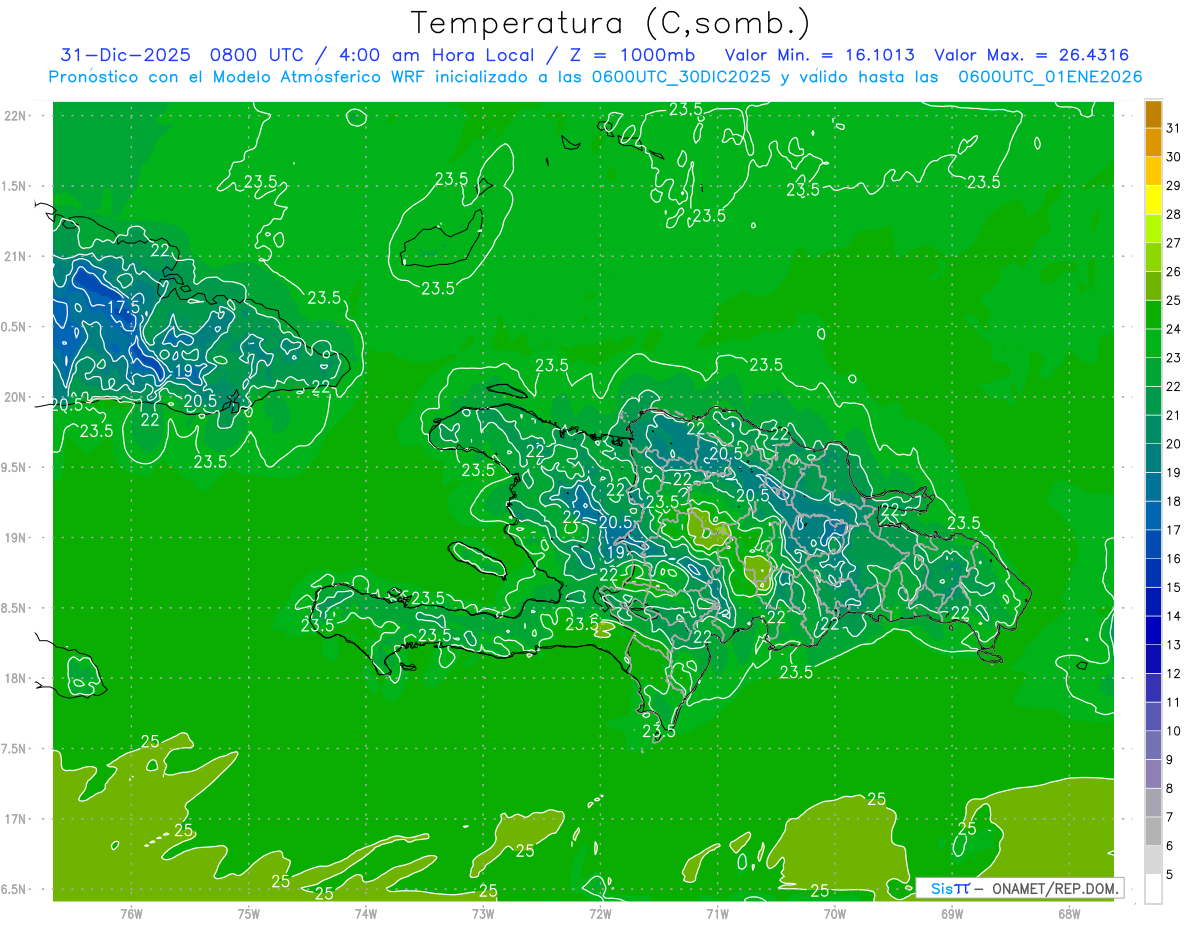Click the '6.5N' latitude axis label

pos(15,889)
